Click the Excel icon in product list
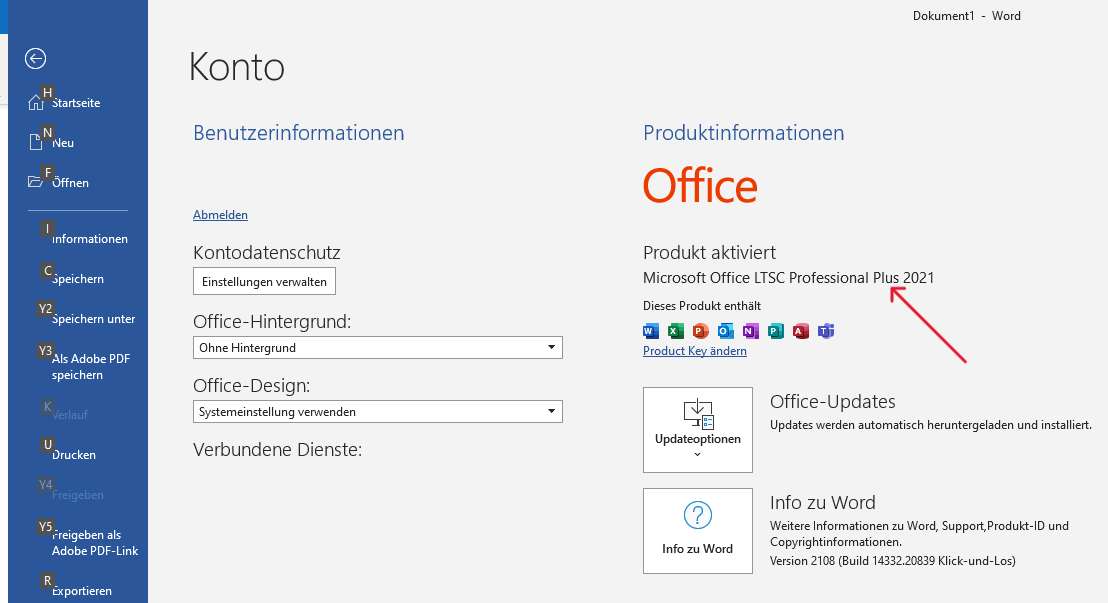The width and height of the screenshot is (1108, 603). click(x=676, y=331)
